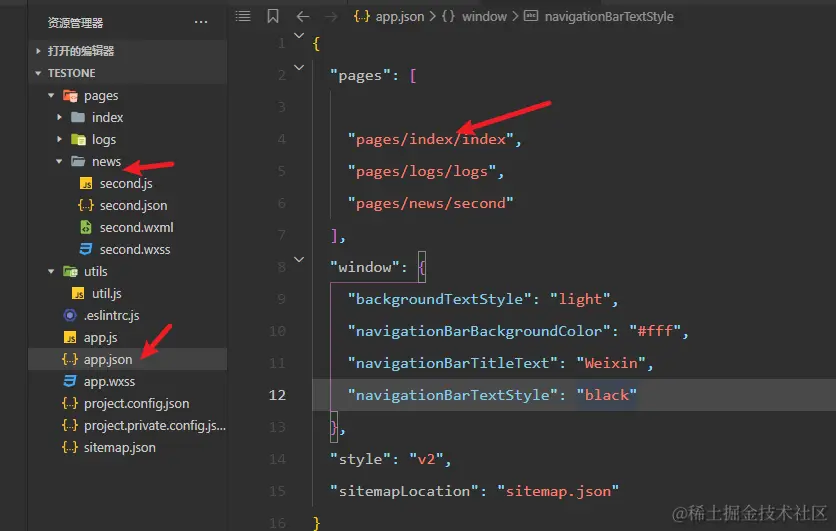The width and height of the screenshot is (836, 531).
Task: Click the eslint icon of .eslintrc.js
Action: click(70, 315)
